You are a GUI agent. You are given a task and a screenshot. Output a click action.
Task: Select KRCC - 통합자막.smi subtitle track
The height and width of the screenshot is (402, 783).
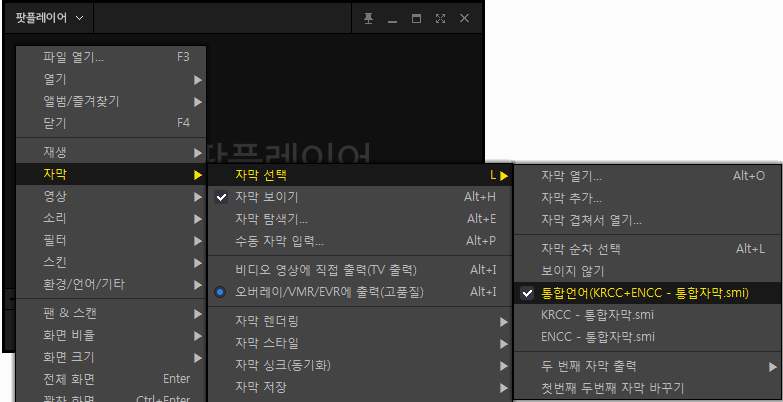point(597,315)
